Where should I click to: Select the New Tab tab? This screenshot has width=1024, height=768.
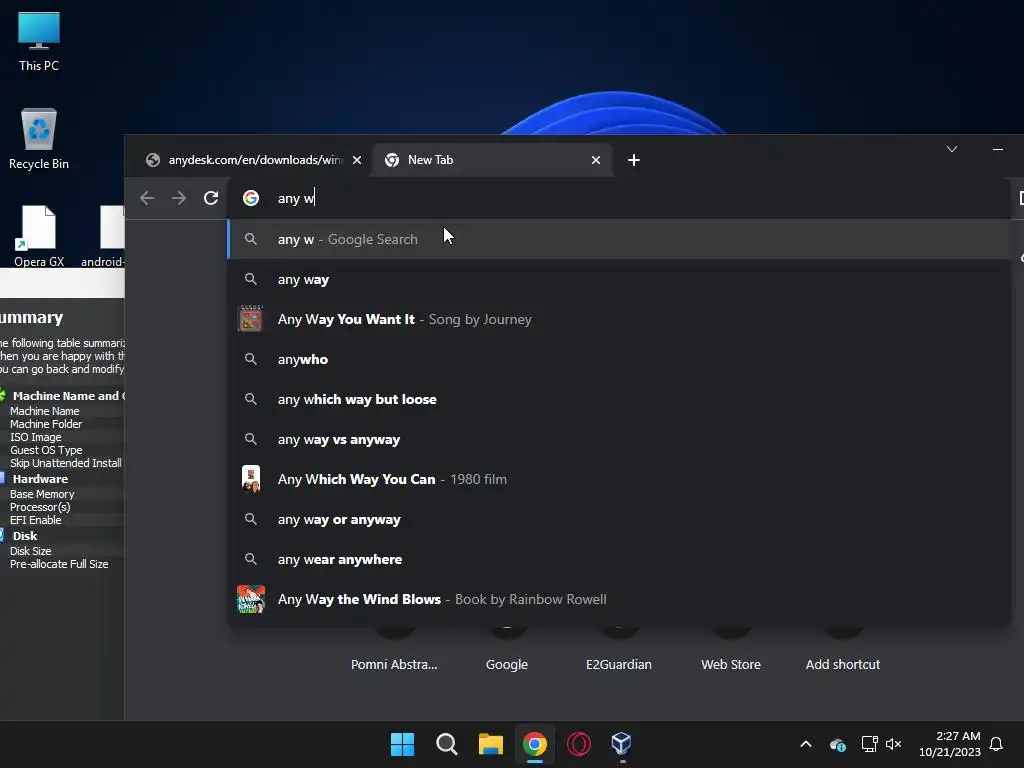click(x=491, y=160)
